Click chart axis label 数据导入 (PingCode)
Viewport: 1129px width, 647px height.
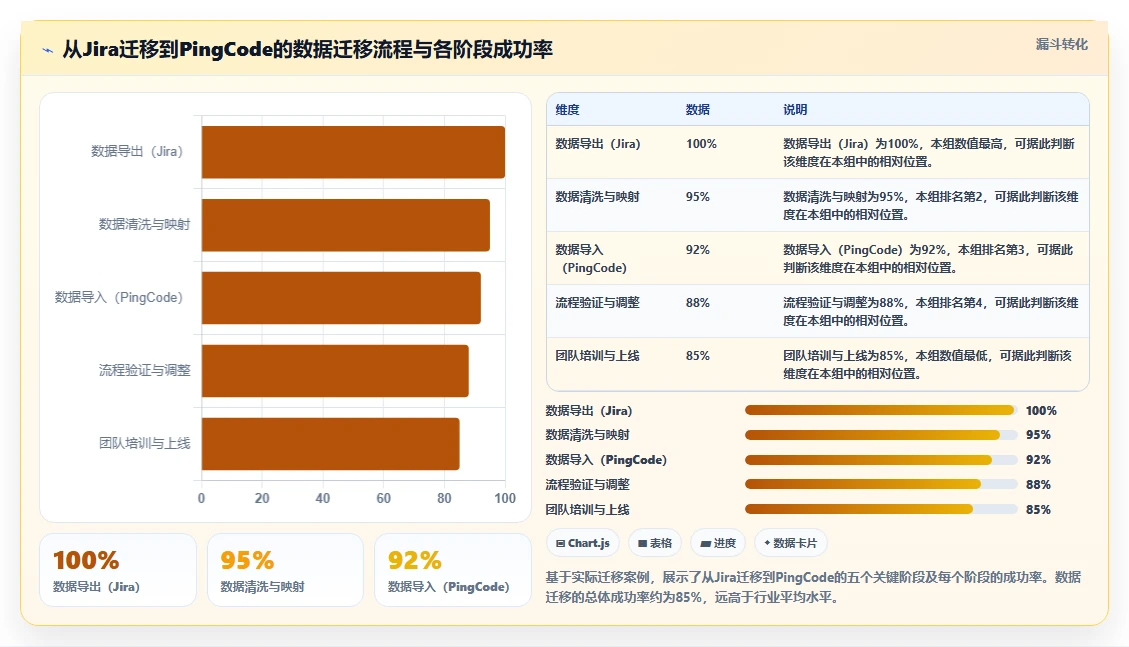119,297
